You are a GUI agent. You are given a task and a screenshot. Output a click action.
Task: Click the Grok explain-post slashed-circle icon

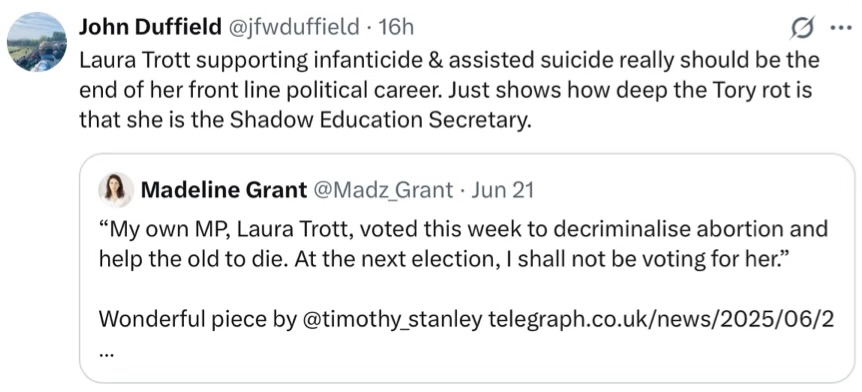click(x=803, y=27)
